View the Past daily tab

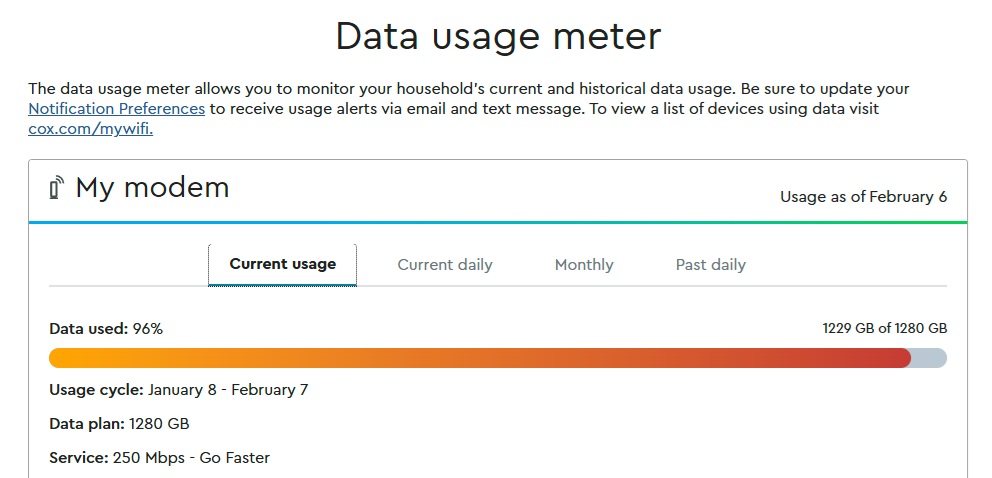click(710, 265)
